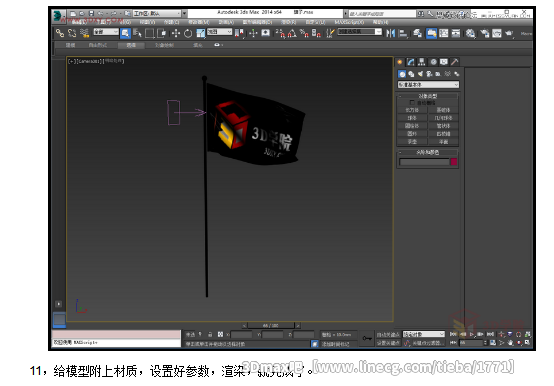Open the MAXScript menu

click(349, 22)
